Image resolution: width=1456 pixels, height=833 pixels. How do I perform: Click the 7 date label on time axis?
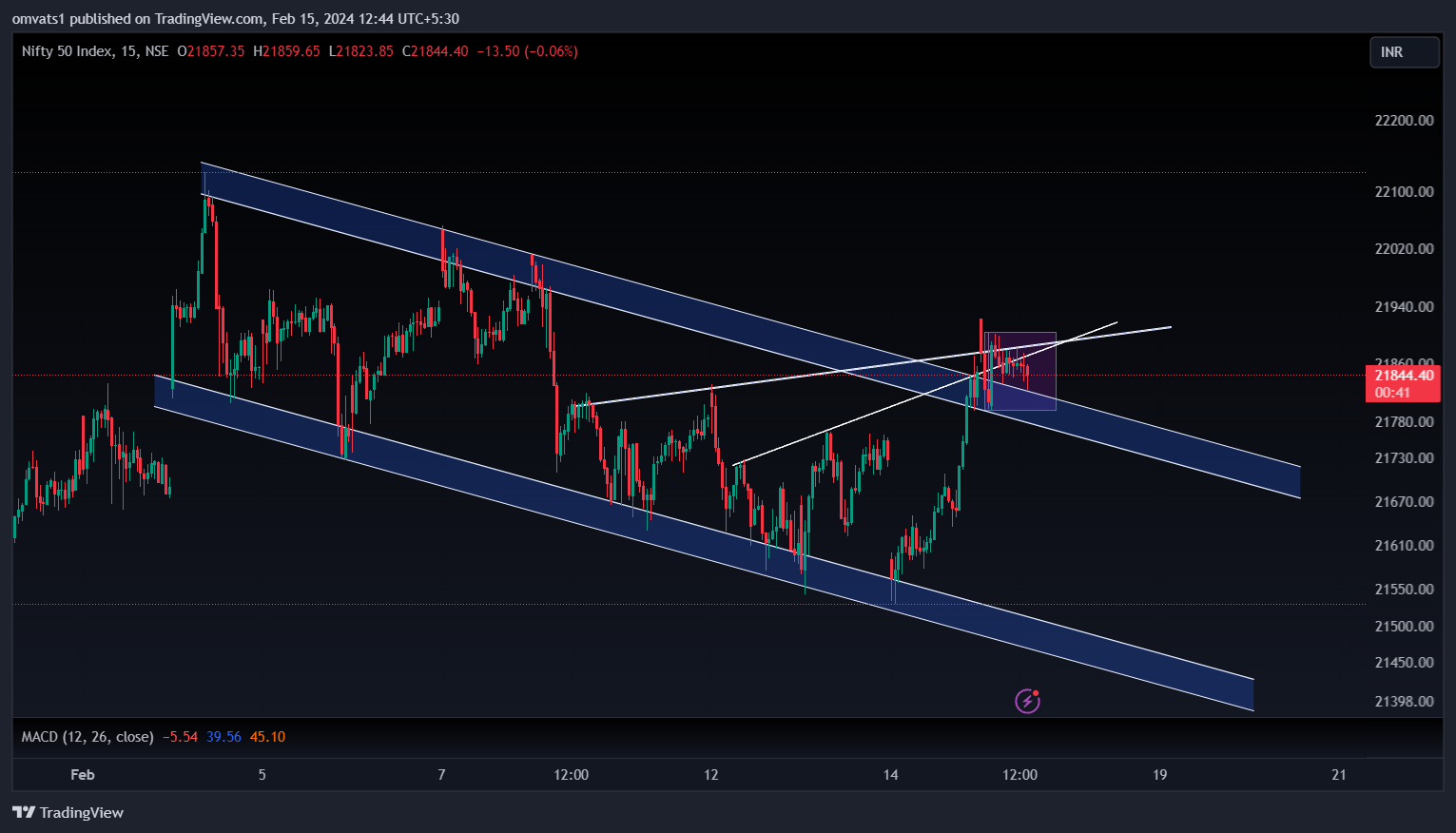[x=441, y=775]
